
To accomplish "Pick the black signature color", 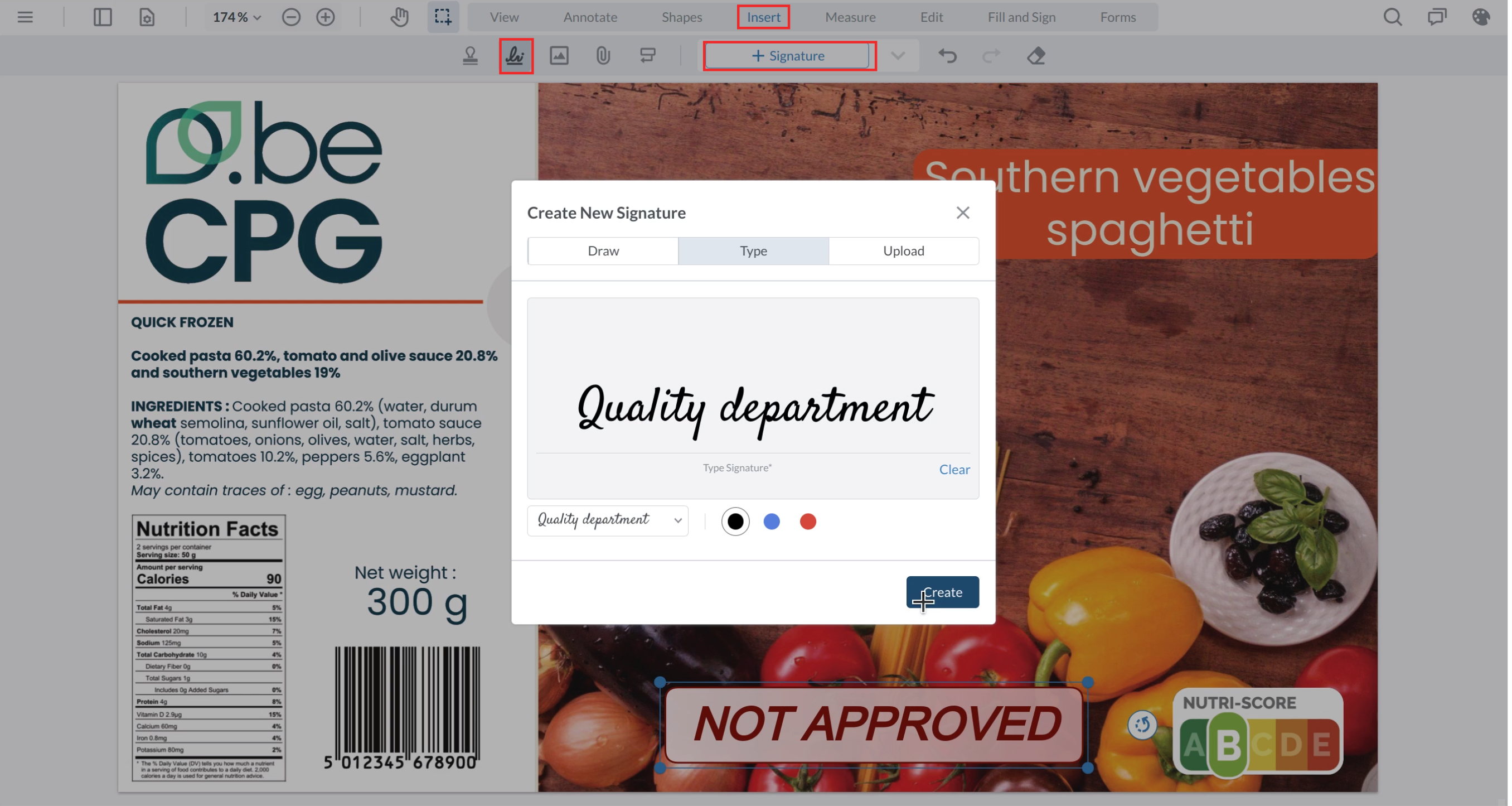I will (735, 522).
